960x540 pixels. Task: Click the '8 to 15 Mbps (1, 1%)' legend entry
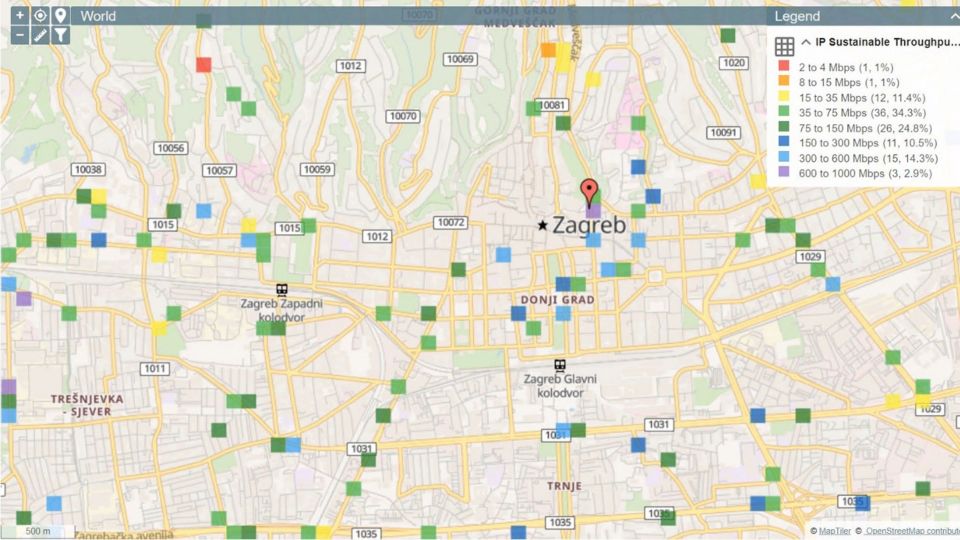(849, 82)
